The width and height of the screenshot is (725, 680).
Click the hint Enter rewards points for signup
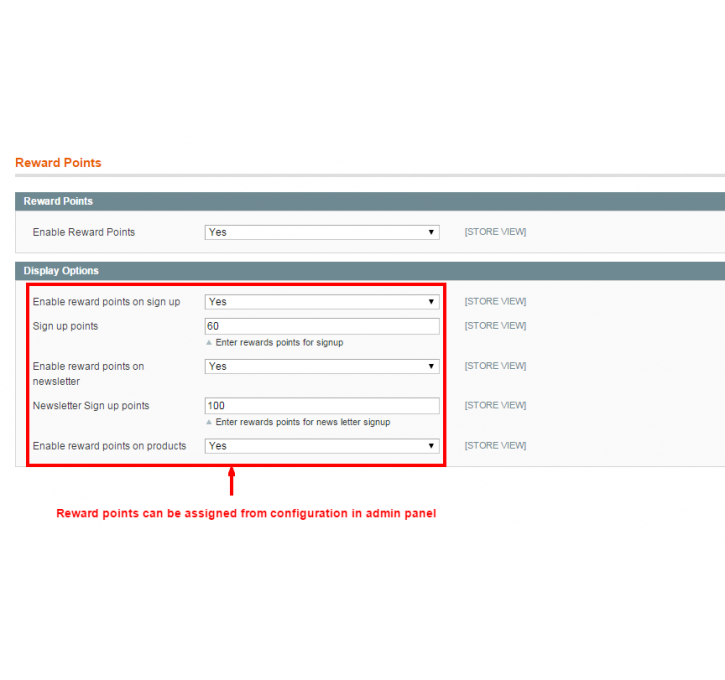tap(279, 343)
